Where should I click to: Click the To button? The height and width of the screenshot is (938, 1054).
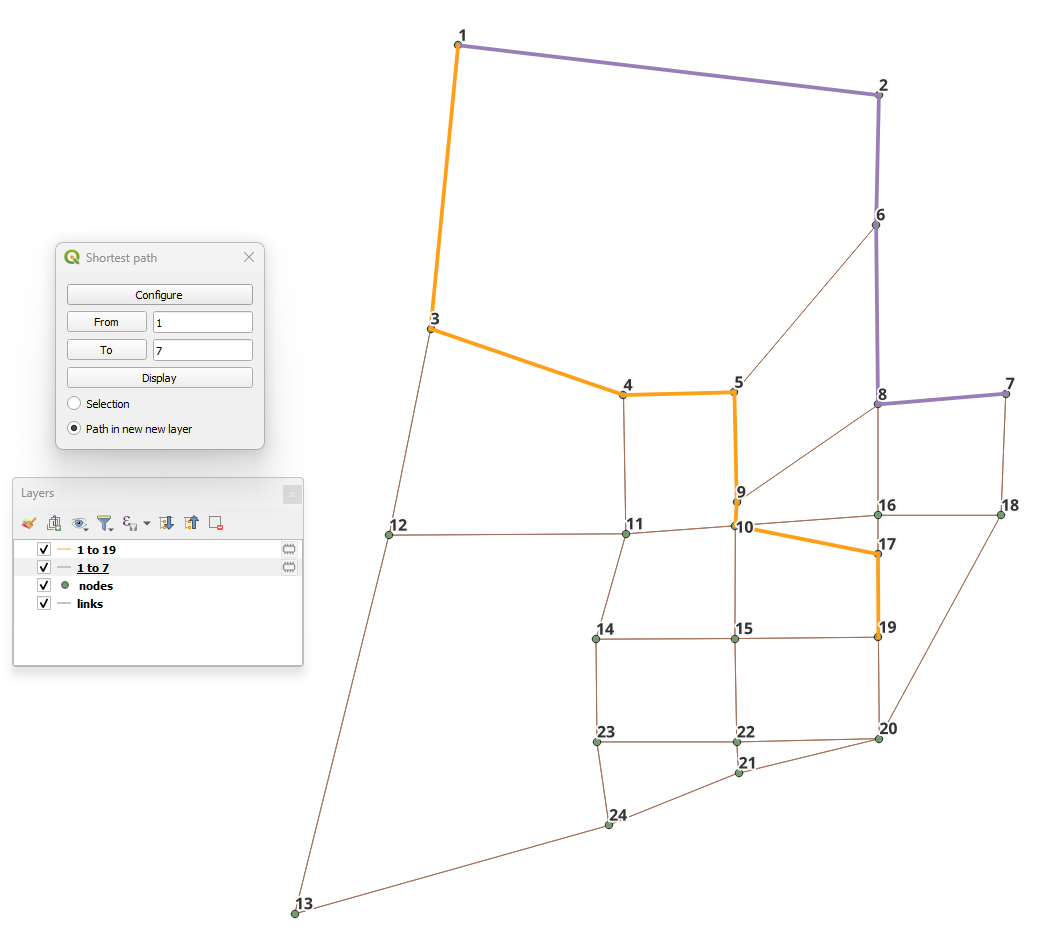pyautogui.click(x=107, y=350)
